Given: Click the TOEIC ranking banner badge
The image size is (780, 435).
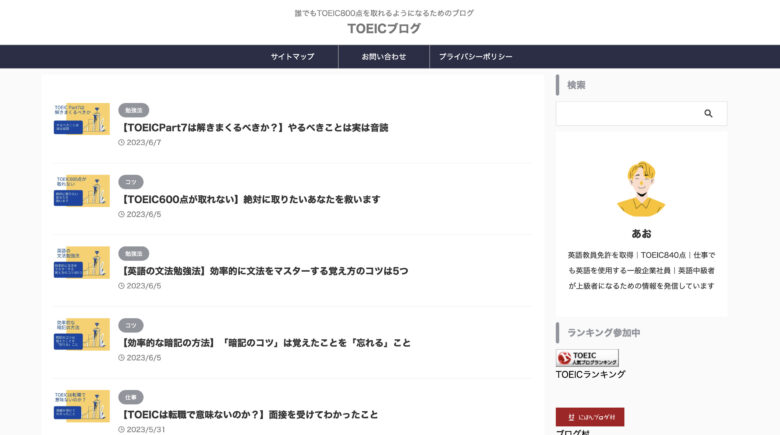Looking at the screenshot, I should [x=587, y=357].
